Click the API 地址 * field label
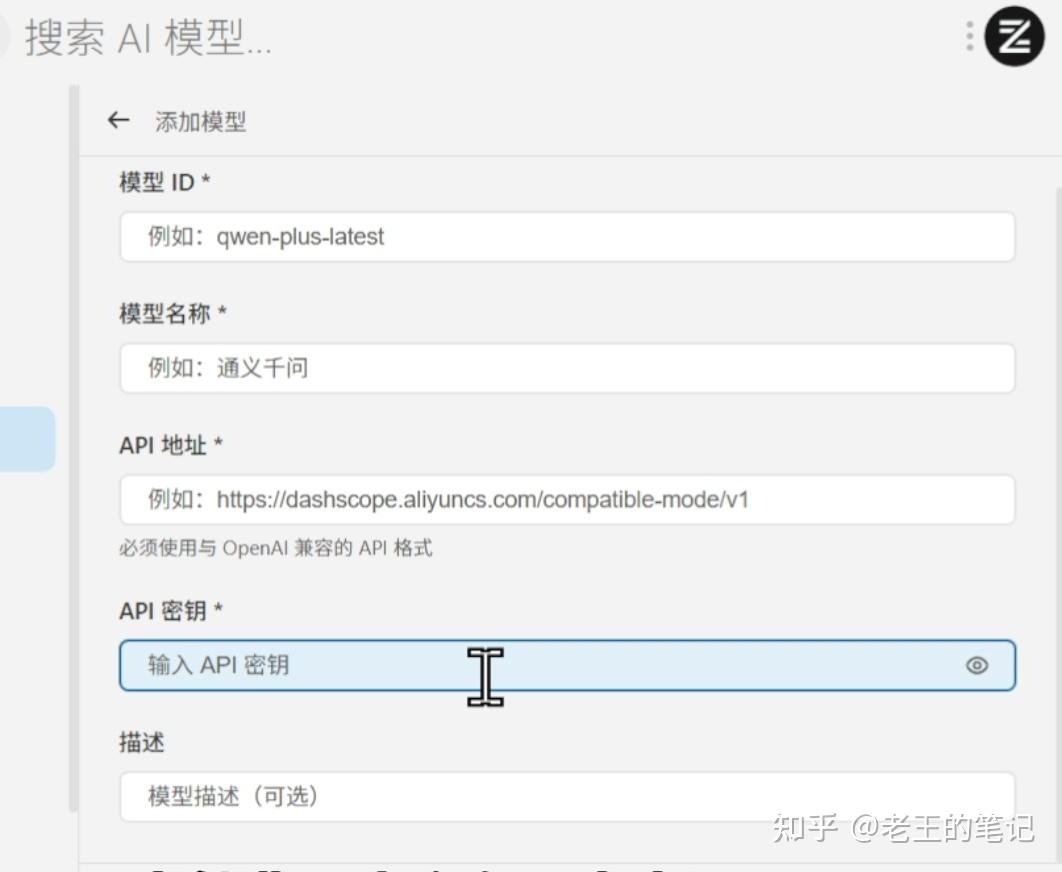The image size is (1062, 872). pyautogui.click(x=171, y=445)
